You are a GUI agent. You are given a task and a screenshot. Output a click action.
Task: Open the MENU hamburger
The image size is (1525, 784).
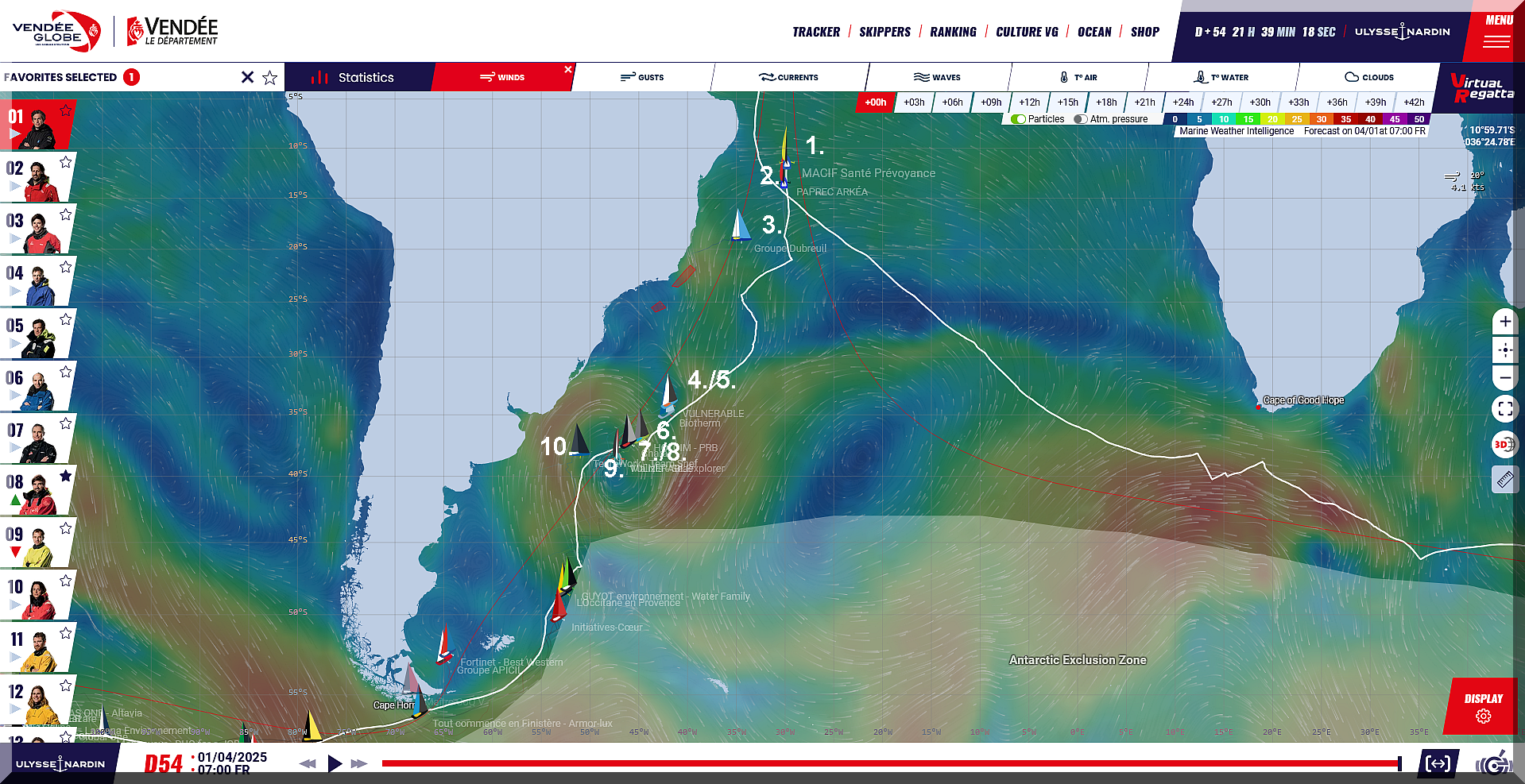[1496, 33]
